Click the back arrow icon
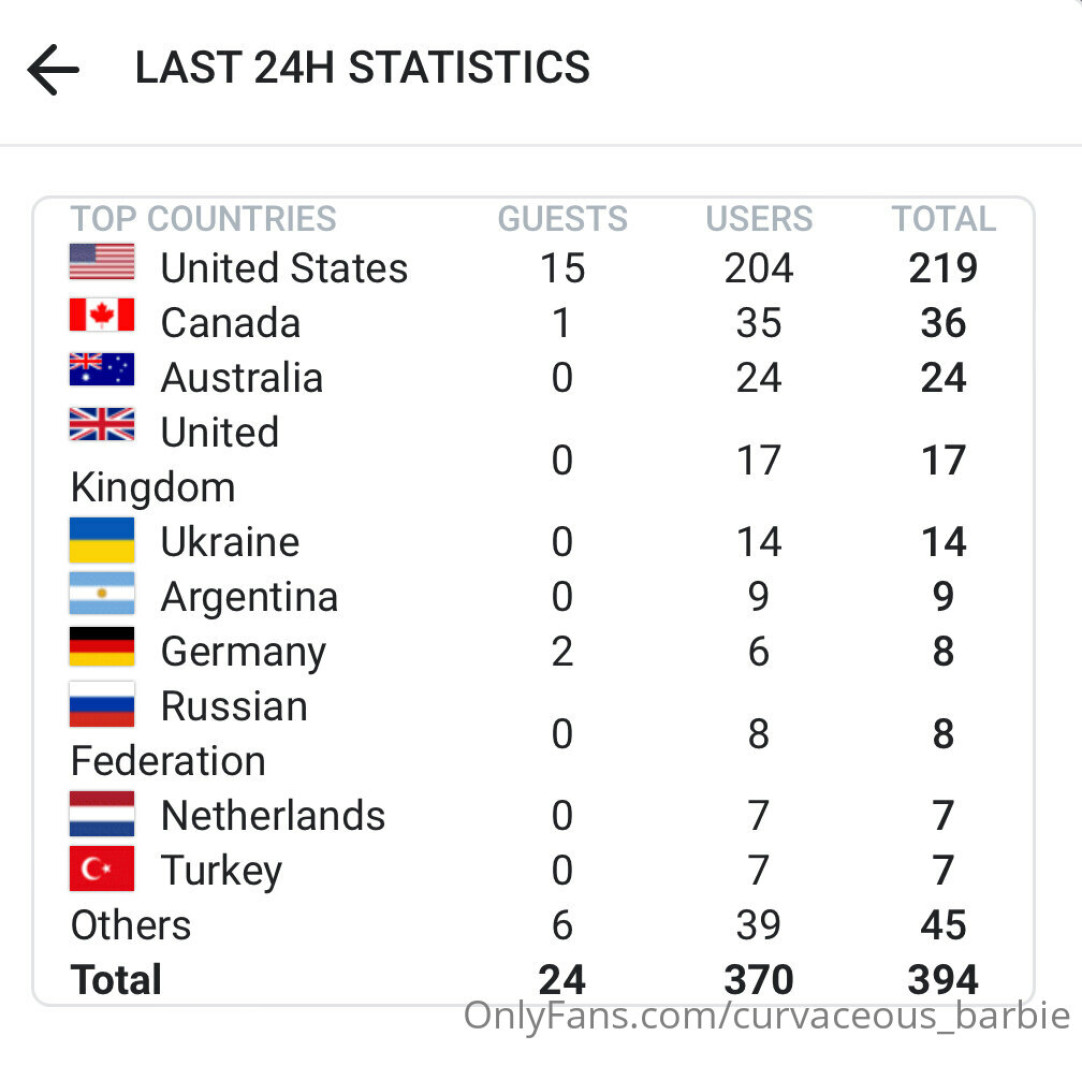 53,69
